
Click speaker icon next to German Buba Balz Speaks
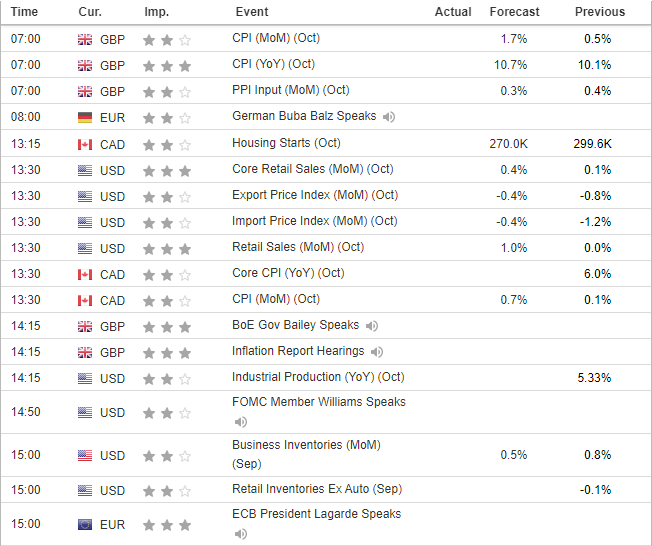pyautogui.click(x=389, y=117)
